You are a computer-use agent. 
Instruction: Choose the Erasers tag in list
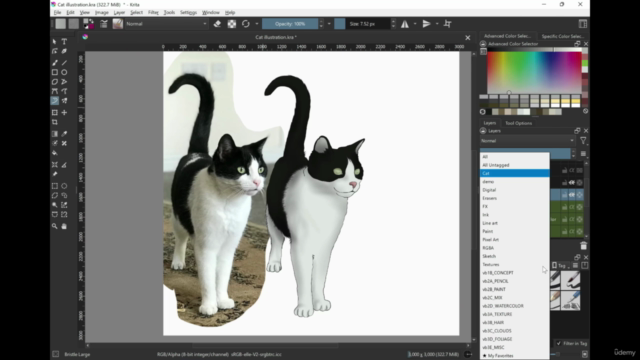[515, 198]
